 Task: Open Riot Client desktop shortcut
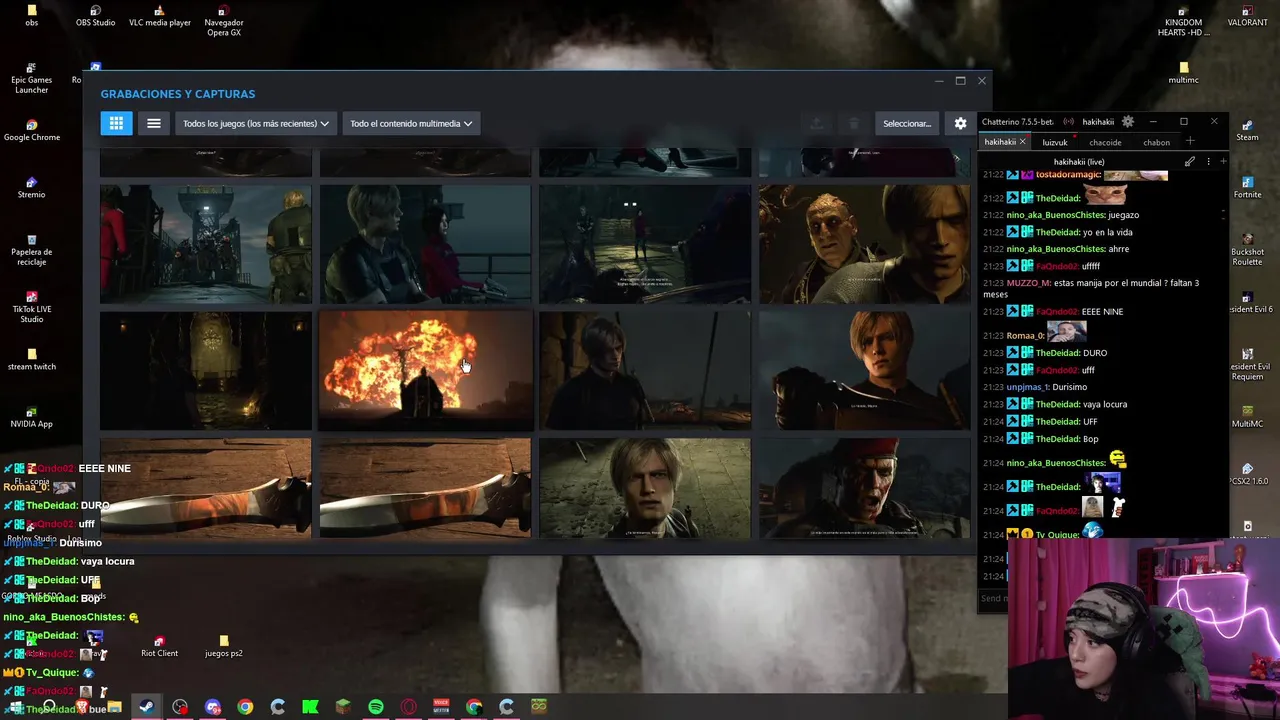click(x=159, y=647)
